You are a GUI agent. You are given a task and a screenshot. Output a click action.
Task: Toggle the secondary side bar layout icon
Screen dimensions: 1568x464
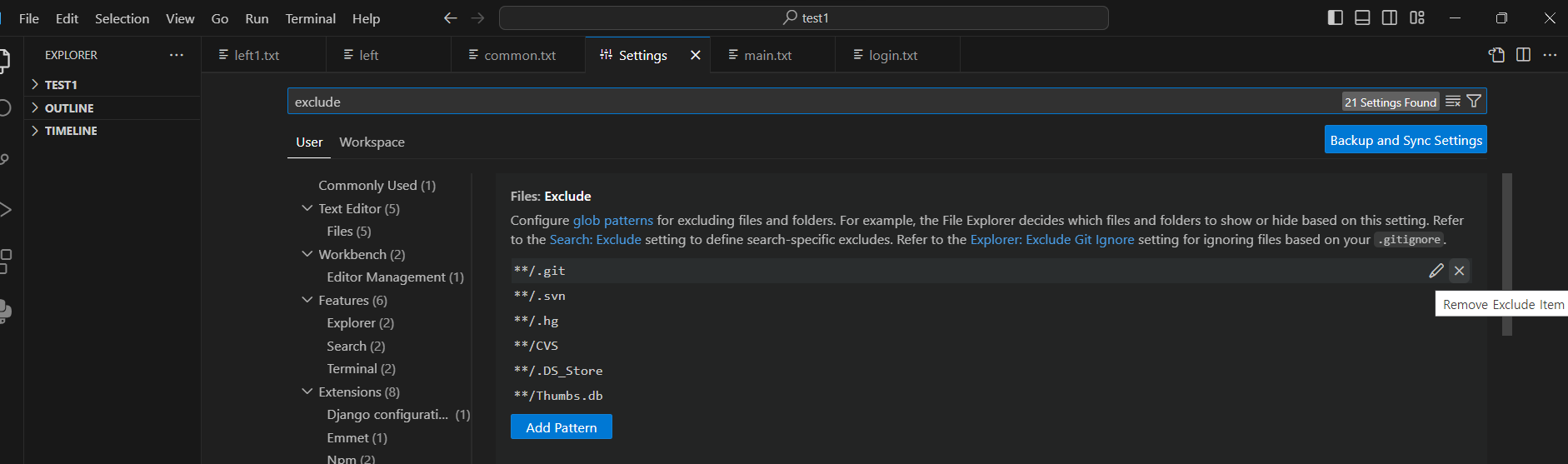point(1390,18)
